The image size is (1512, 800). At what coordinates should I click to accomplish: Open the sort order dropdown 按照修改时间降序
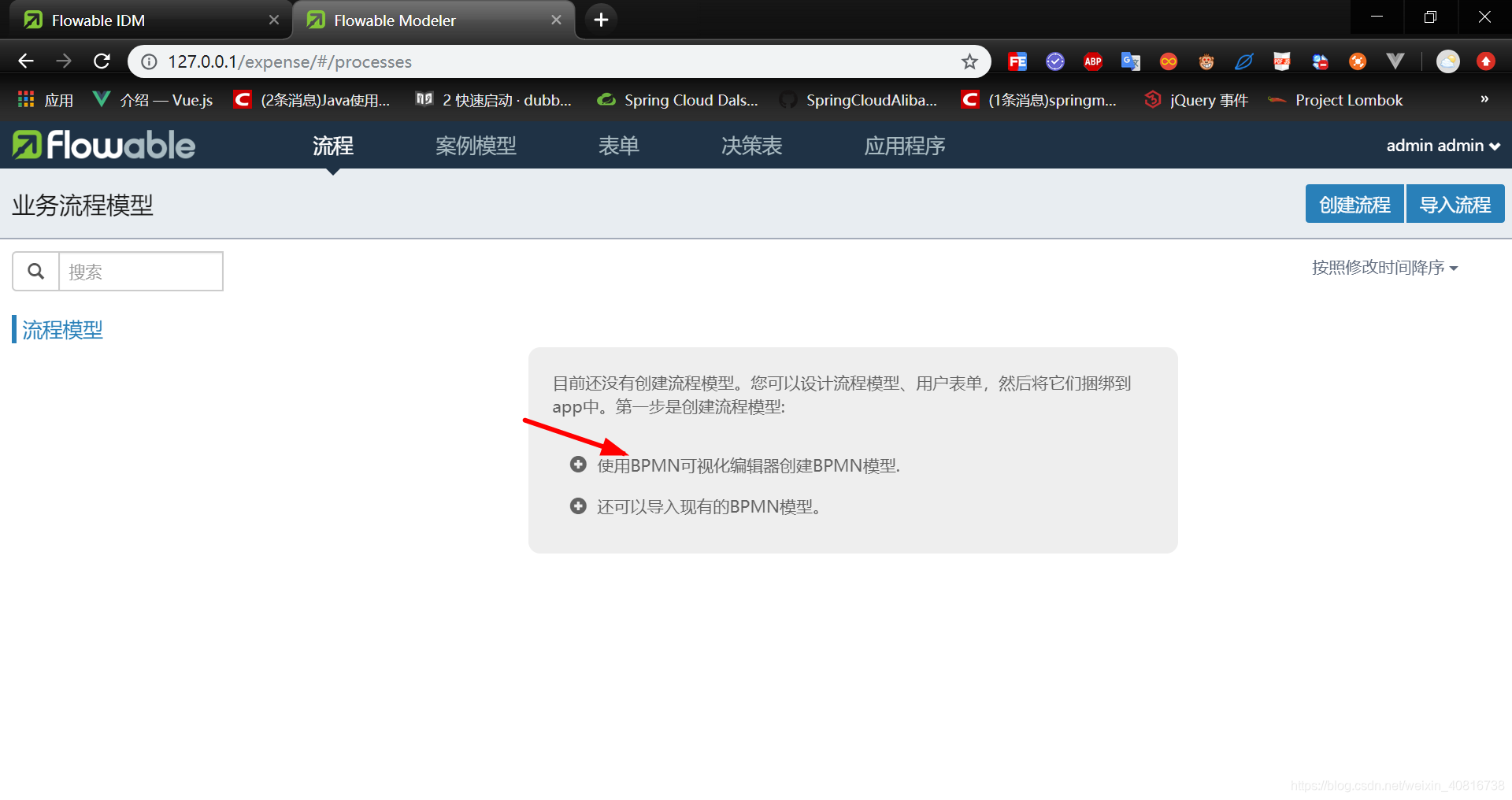coord(1384,268)
